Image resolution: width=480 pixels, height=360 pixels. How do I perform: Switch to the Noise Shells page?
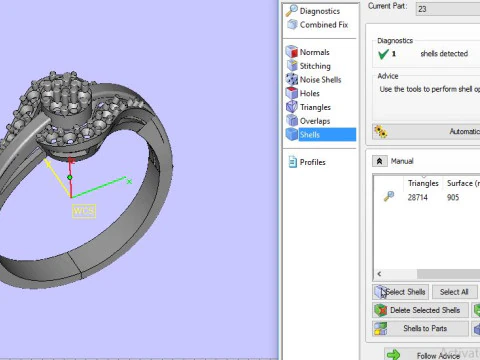320,80
